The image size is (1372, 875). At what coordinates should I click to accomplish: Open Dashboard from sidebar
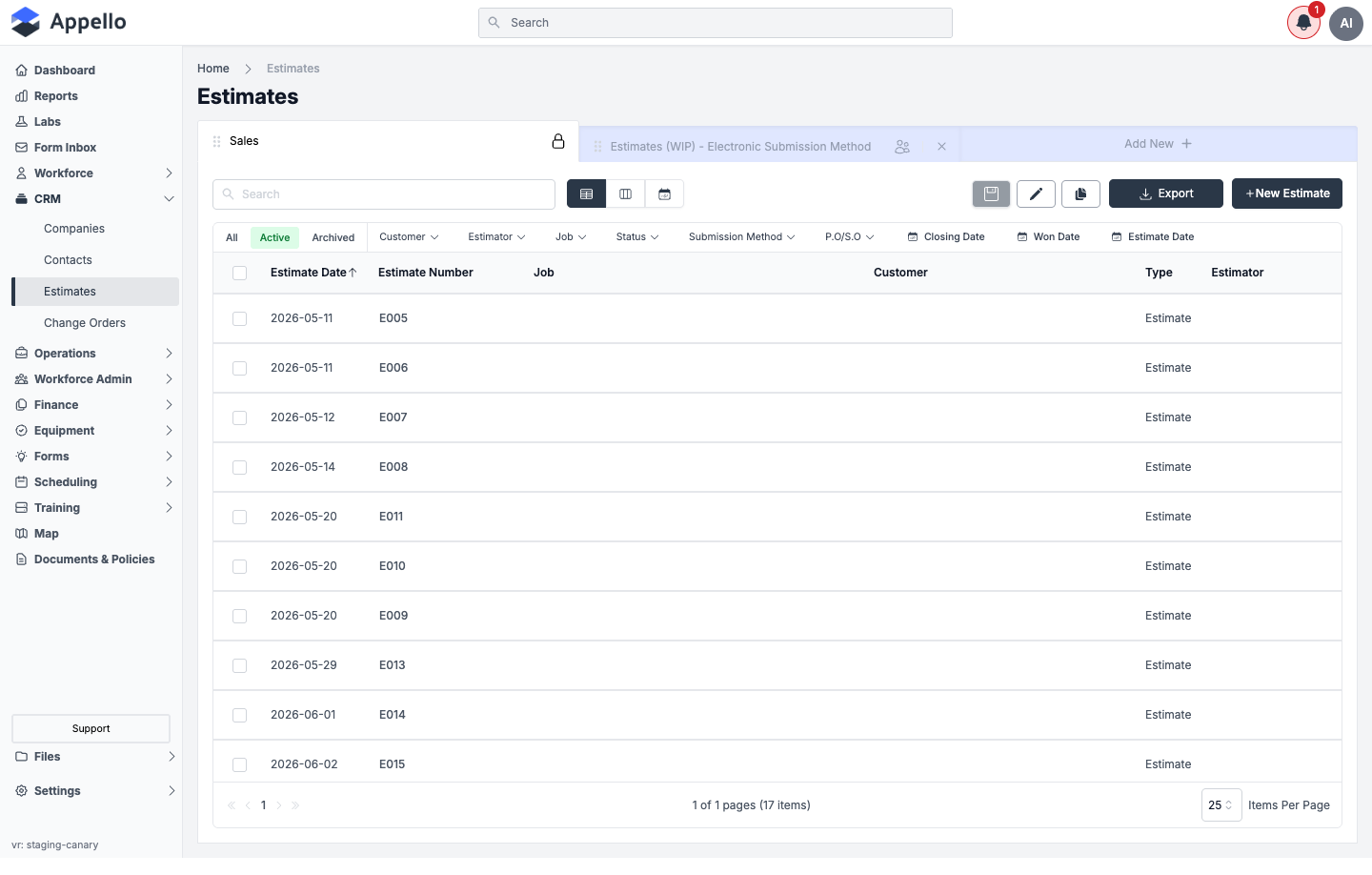click(65, 71)
